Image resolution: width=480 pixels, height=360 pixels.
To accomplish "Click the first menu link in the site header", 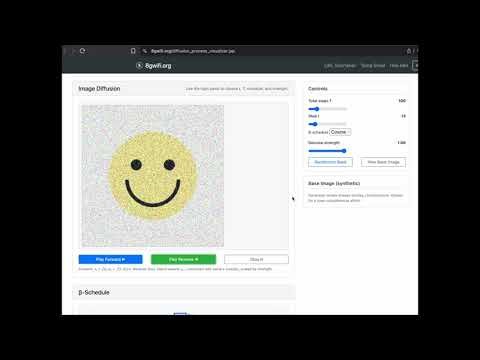I will pyautogui.click(x=340, y=66).
